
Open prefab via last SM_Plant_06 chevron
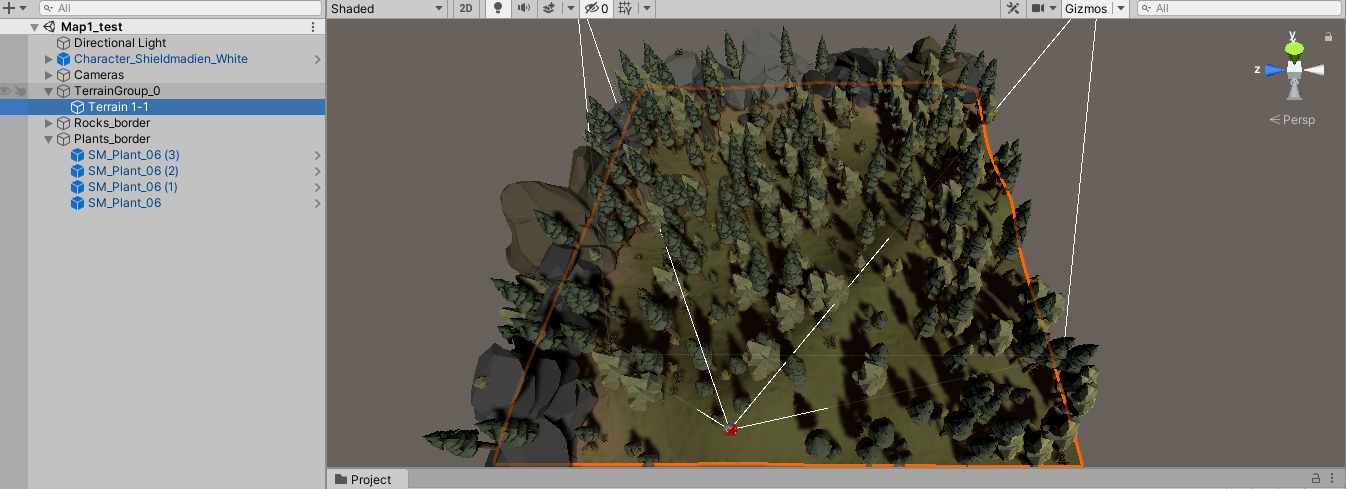318,203
